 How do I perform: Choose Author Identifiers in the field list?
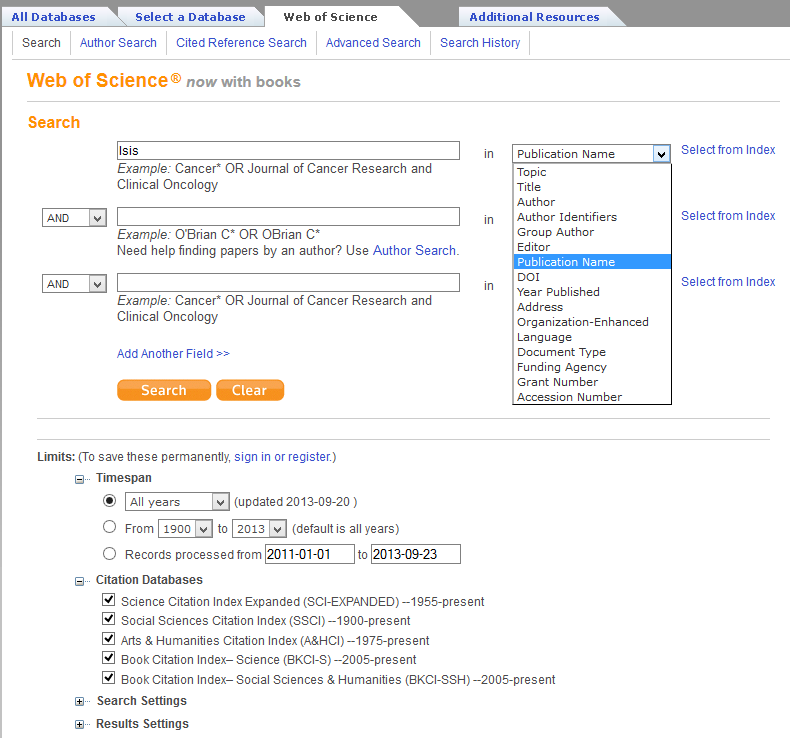point(592,217)
